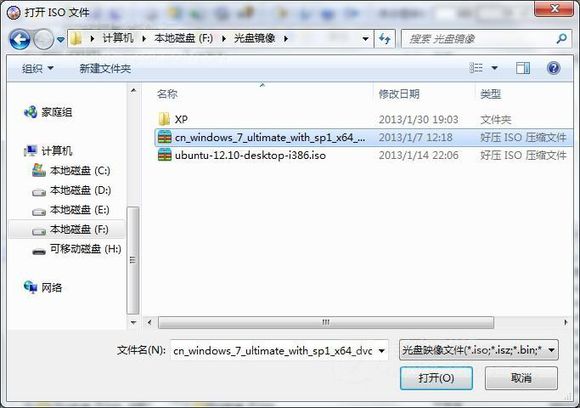Screen dimensions: 580x408
Task: Click the horizontal scrollbar thumb
Action: click(326, 322)
